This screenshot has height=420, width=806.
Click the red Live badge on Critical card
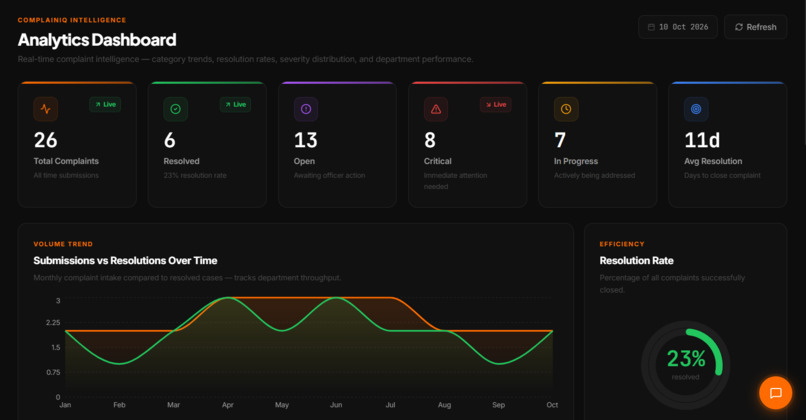coord(496,104)
